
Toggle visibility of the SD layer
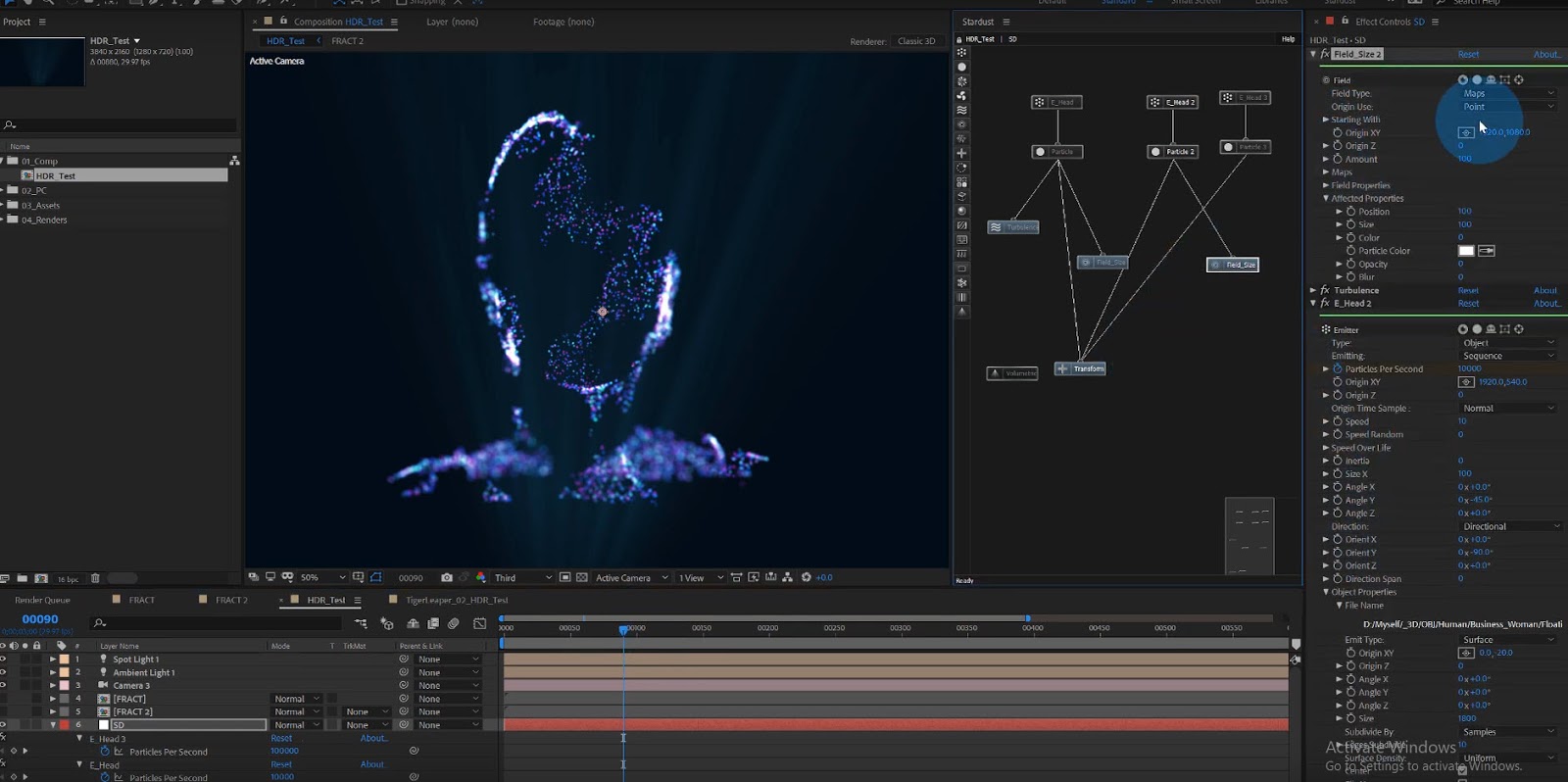3,725
